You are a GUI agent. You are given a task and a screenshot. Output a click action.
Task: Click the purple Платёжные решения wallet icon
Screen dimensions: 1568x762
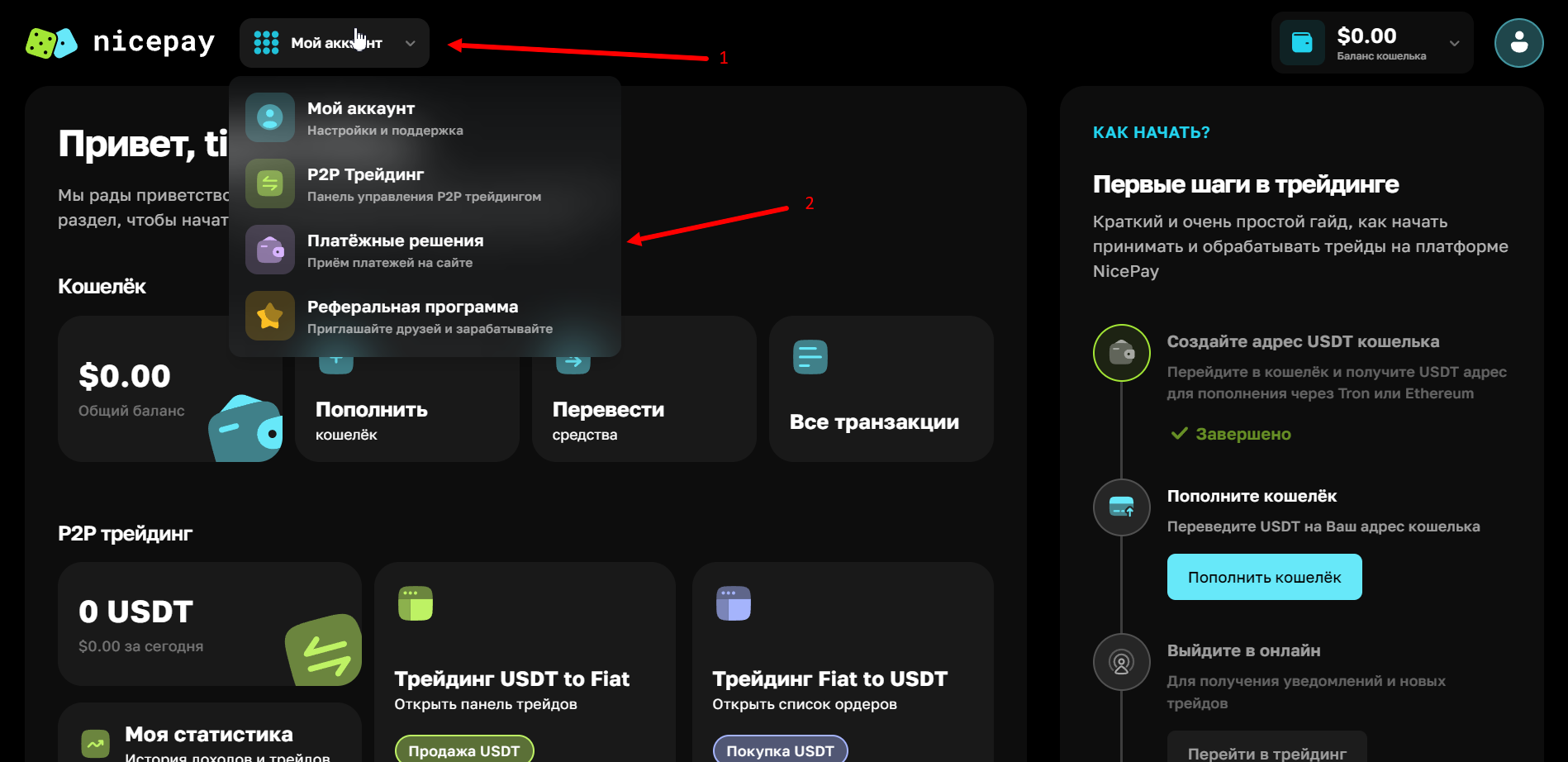point(270,250)
